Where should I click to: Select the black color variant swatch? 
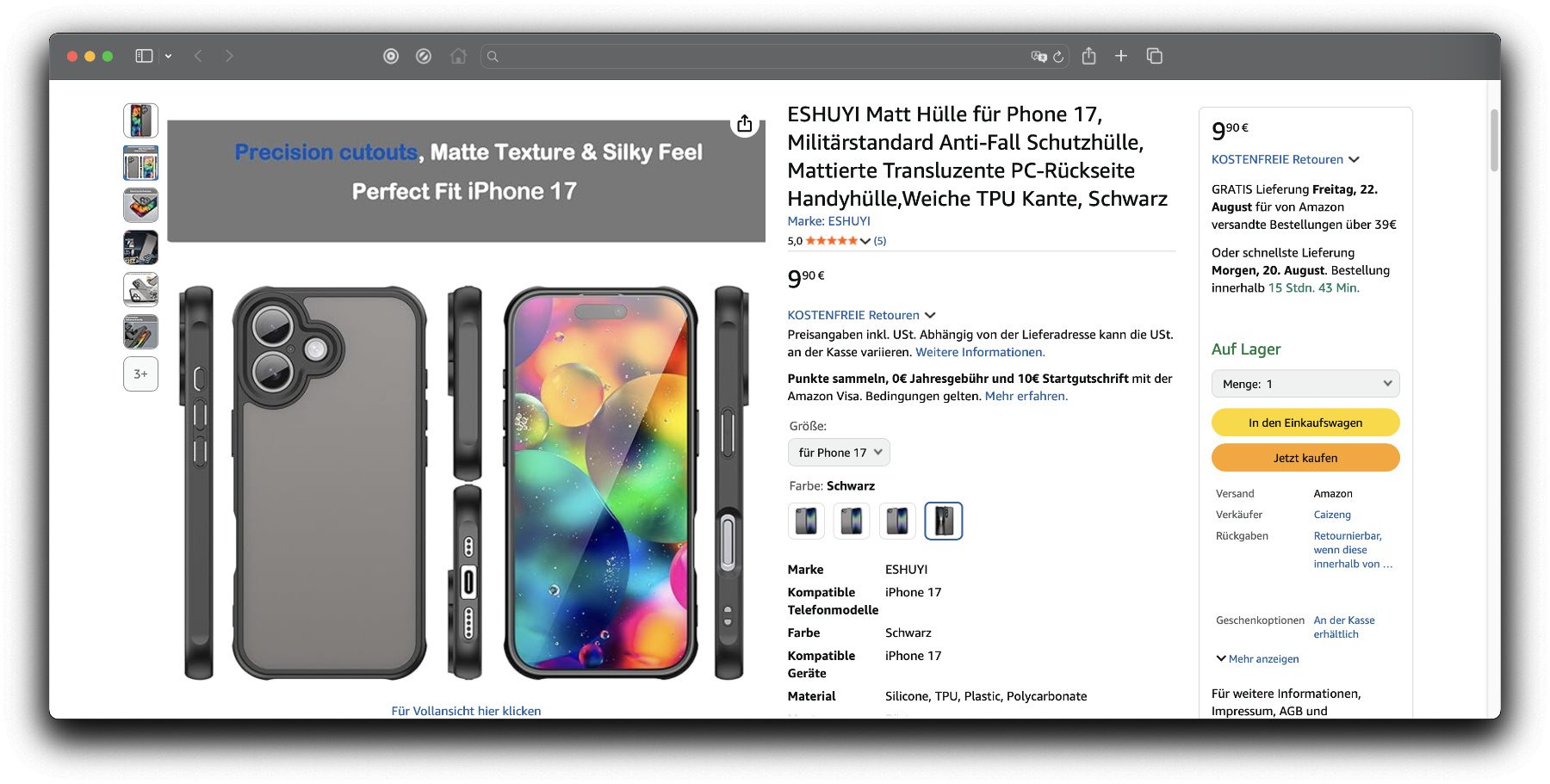coord(943,521)
